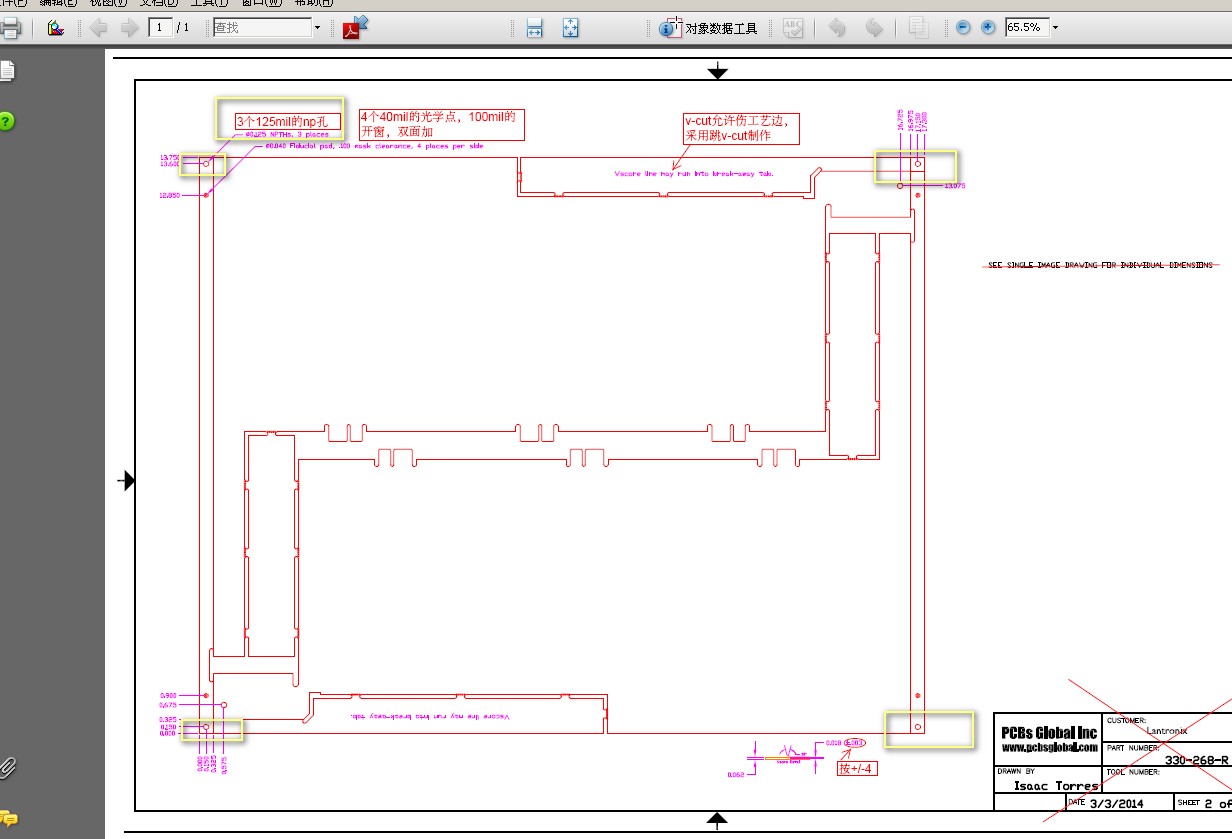This screenshot has height=839, width=1232.
Task: Click www.pcbsglobal.com in the title block
Action: pos(1050,747)
